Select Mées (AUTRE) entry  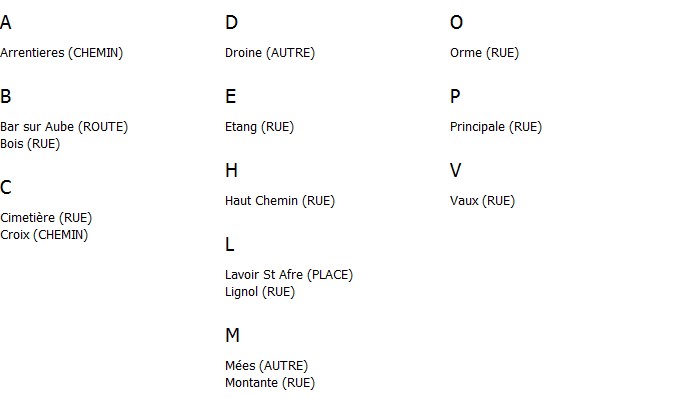pyautogui.click(x=266, y=366)
